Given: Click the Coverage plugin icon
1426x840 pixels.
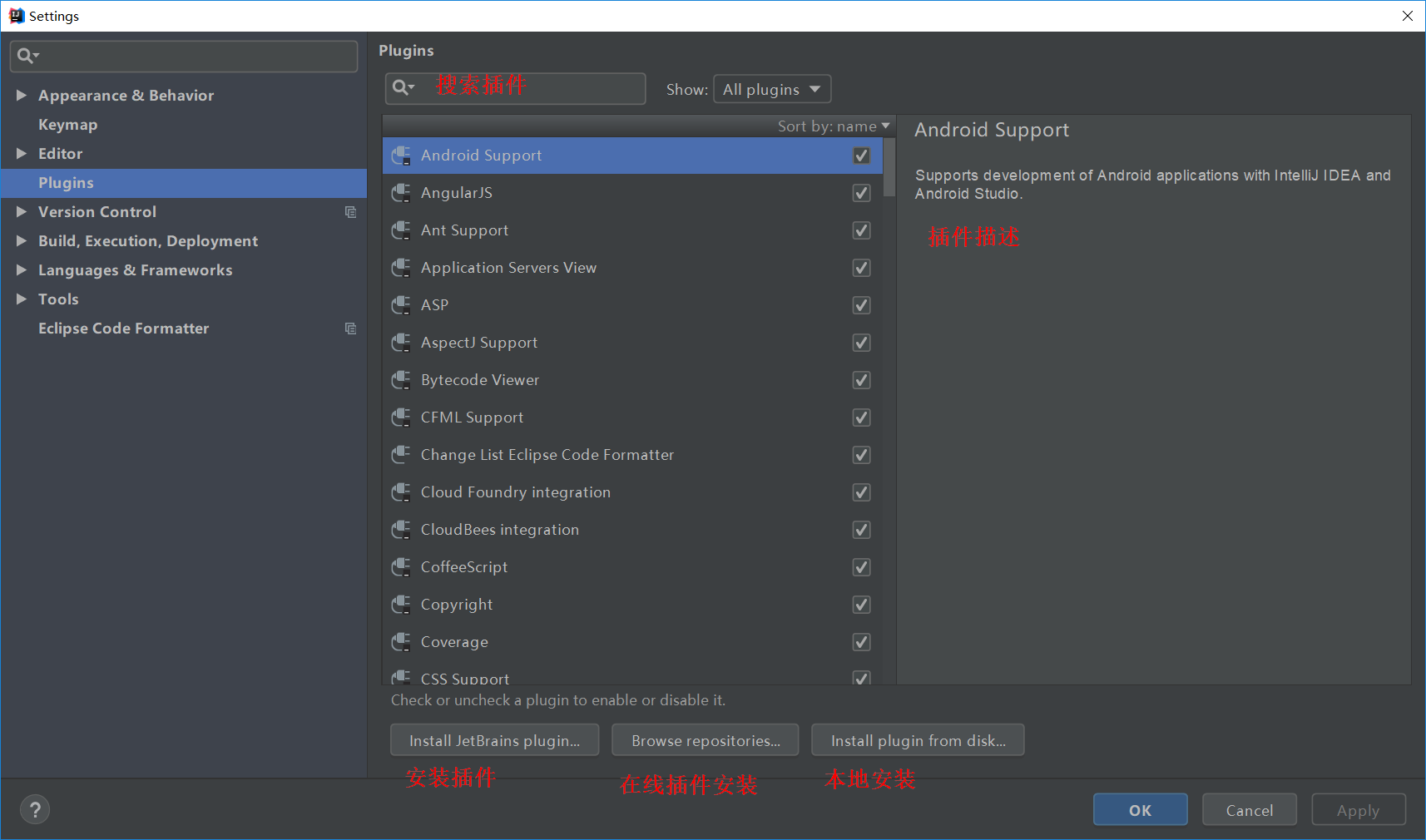Looking at the screenshot, I should click(x=401, y=642).
